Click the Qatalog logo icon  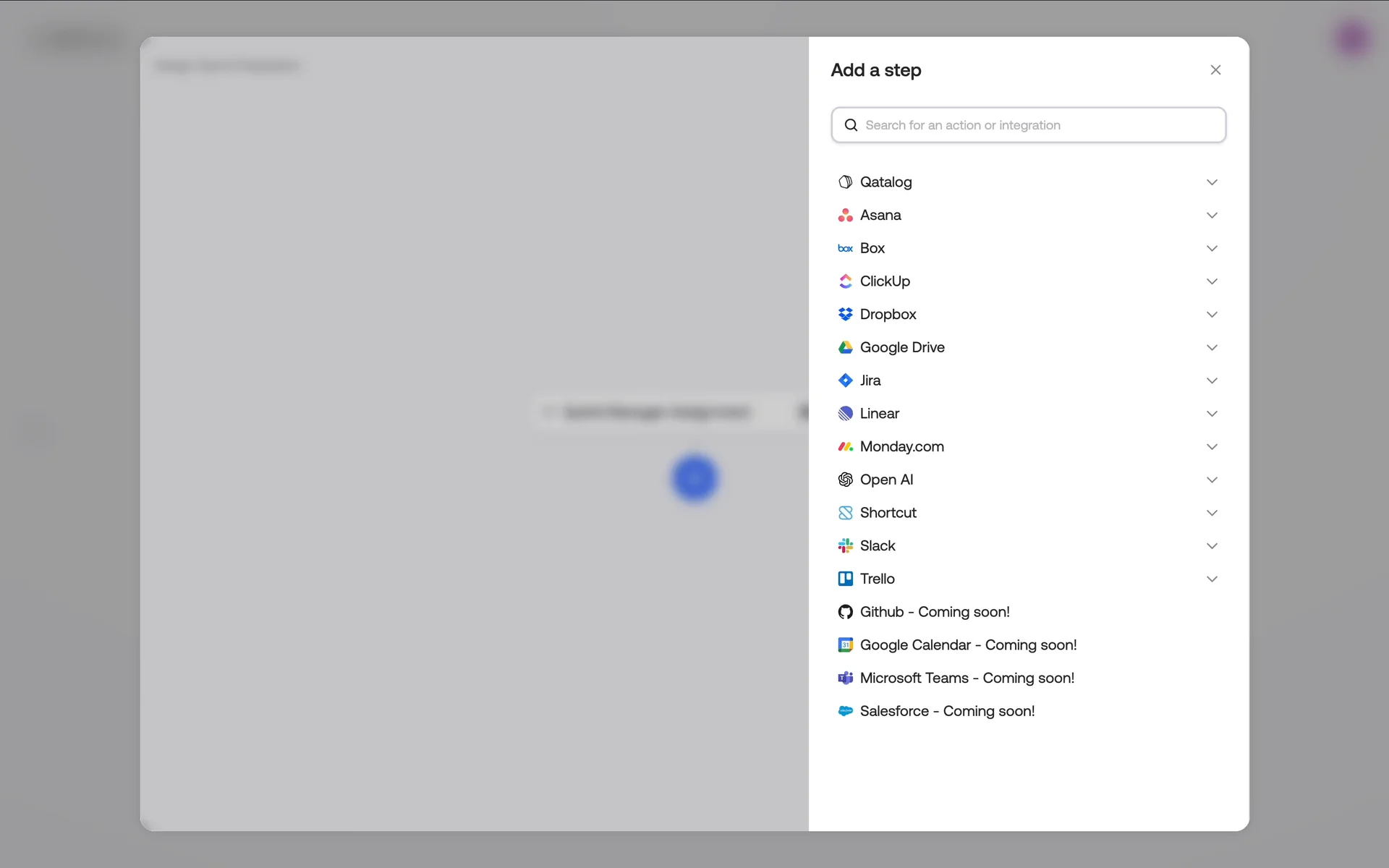point(845,182)
